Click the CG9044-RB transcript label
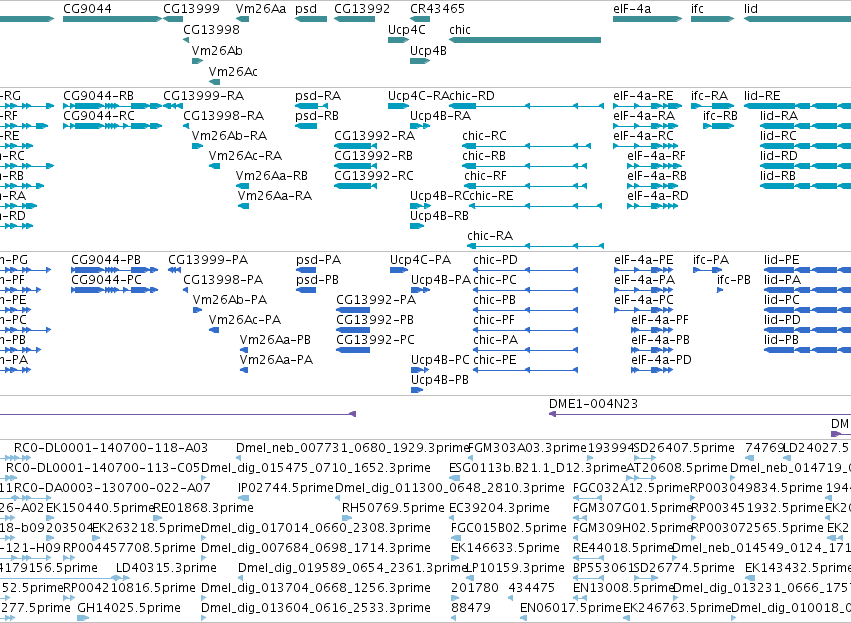Viewport: 851px width, 623px height. pyautogui.click(x=98, y=96)
